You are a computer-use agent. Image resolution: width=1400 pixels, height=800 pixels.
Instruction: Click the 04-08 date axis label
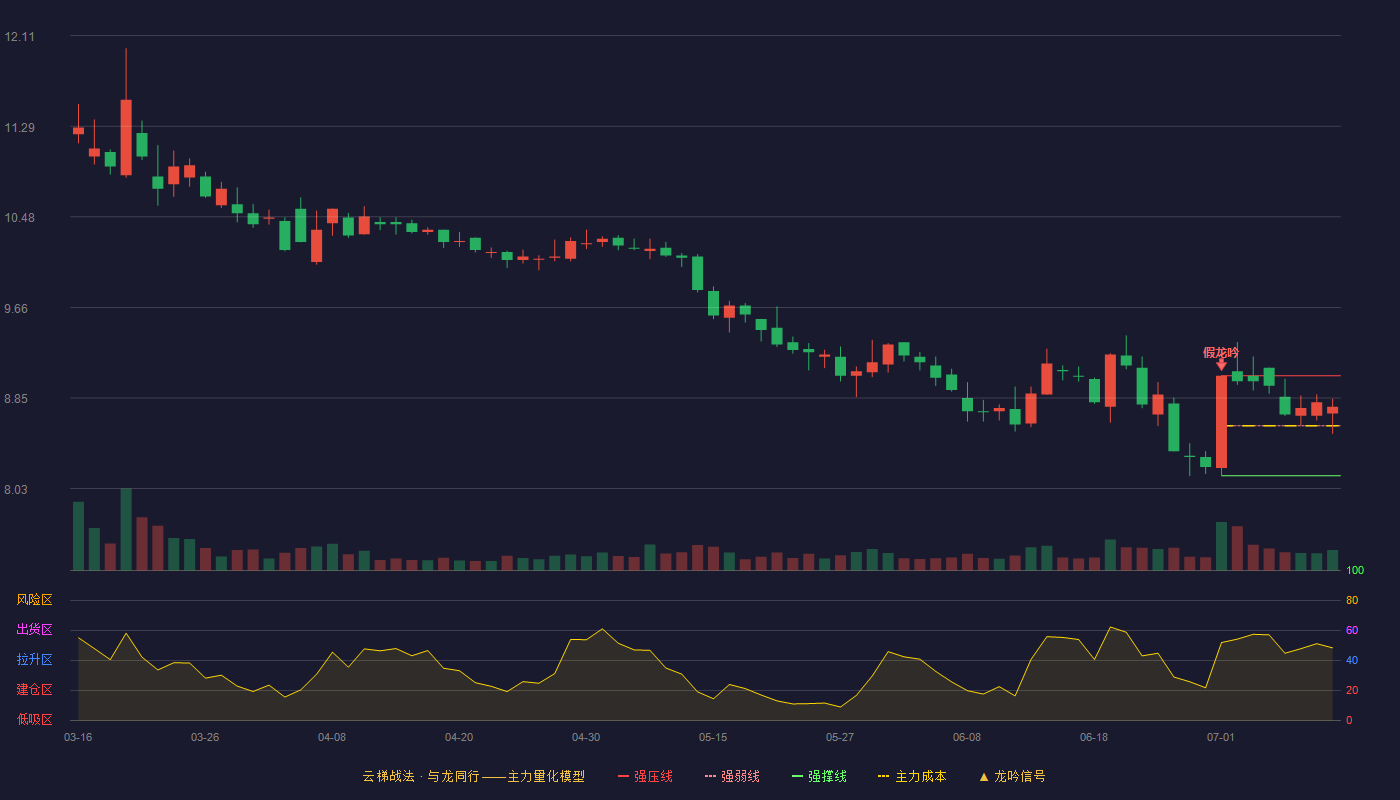click(332, 737)
